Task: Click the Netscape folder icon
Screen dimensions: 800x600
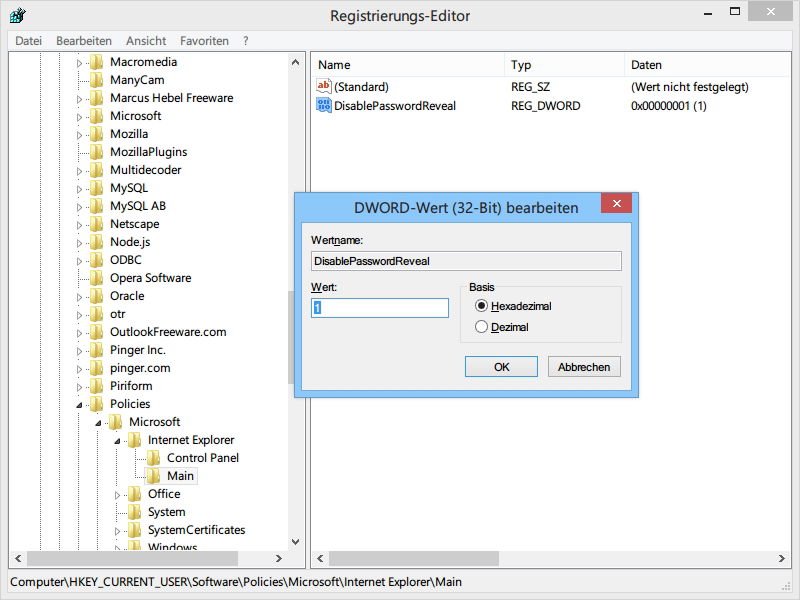Action: 96,224
